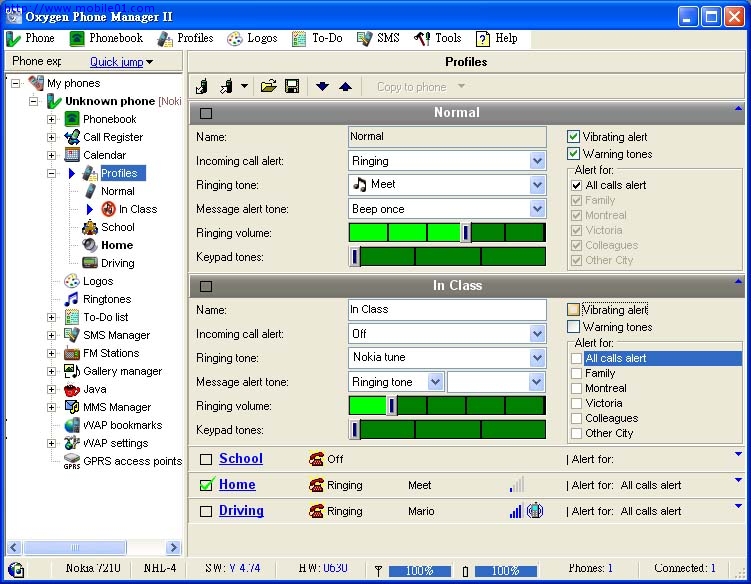Click the Home profile link
Viewport: 751px width, 584px height.
coord(237,484)
